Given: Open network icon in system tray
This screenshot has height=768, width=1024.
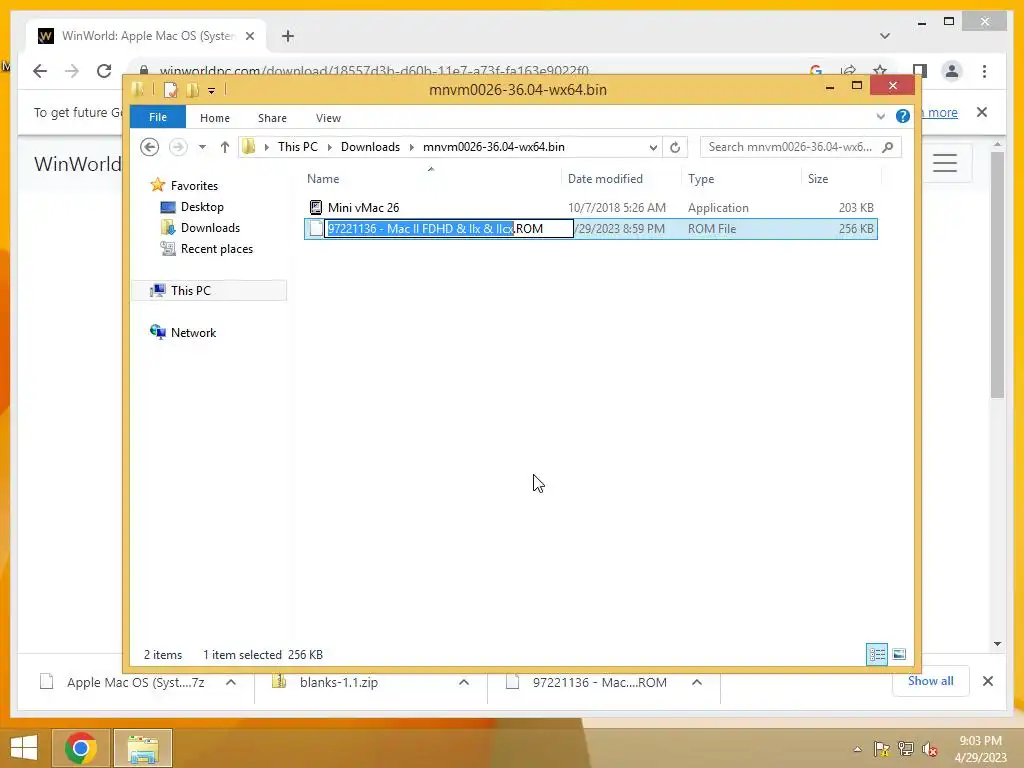Looking at the screenshot, I should (906, 748).
